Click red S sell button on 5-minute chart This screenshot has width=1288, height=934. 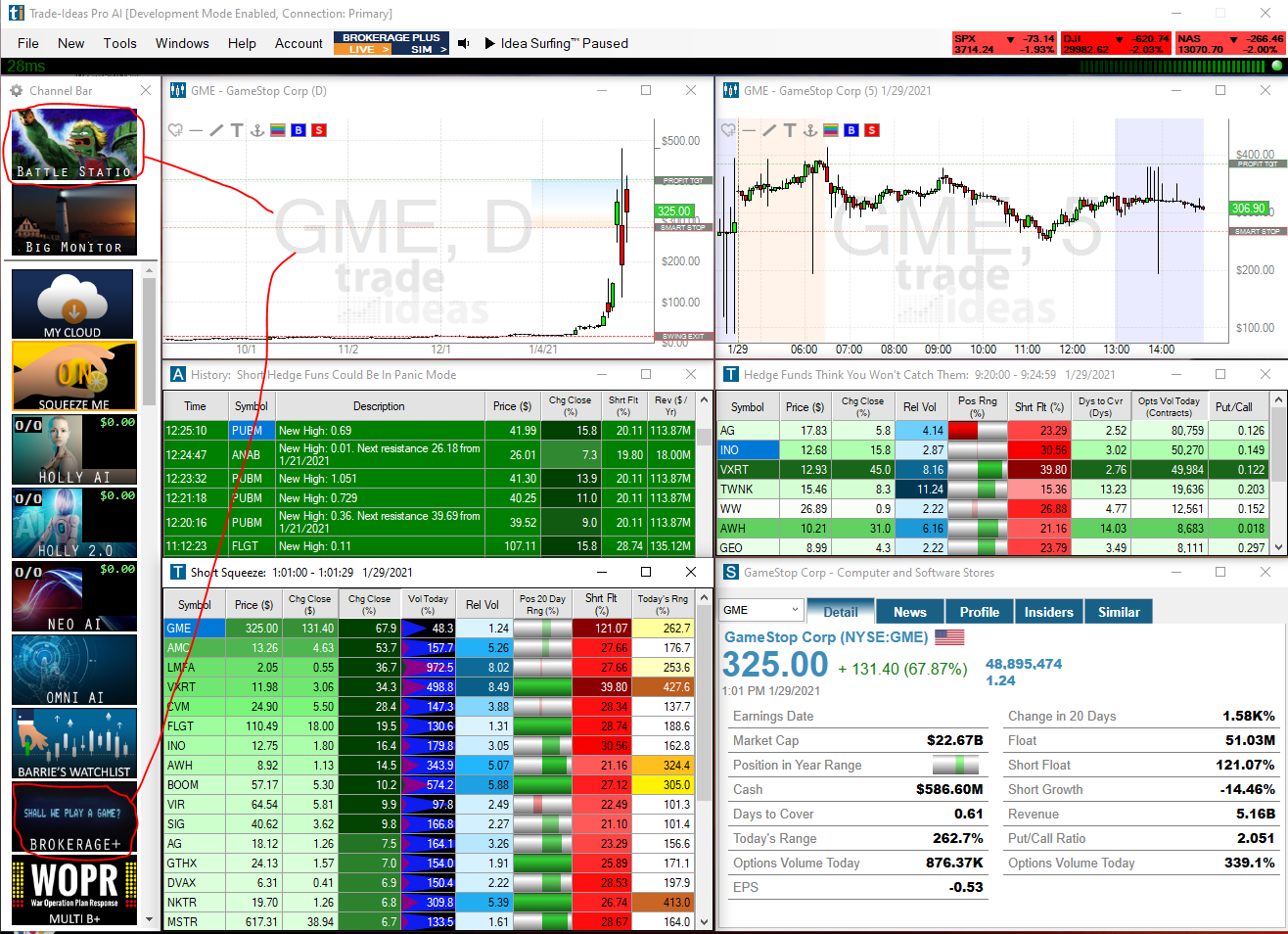872,130
